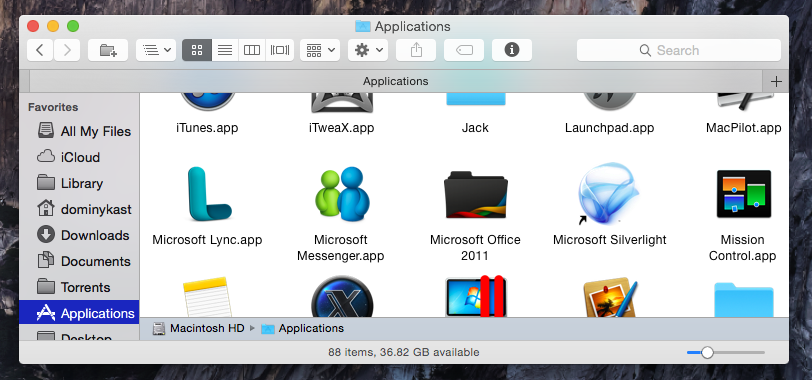The height and width of the screenshot is (380, 812).
Task: Click the Edit Tags toolbar button
Action: point(464,50)
